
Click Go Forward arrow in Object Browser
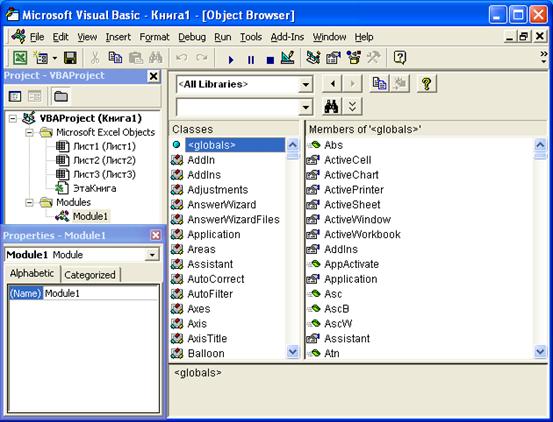point(352,84)
